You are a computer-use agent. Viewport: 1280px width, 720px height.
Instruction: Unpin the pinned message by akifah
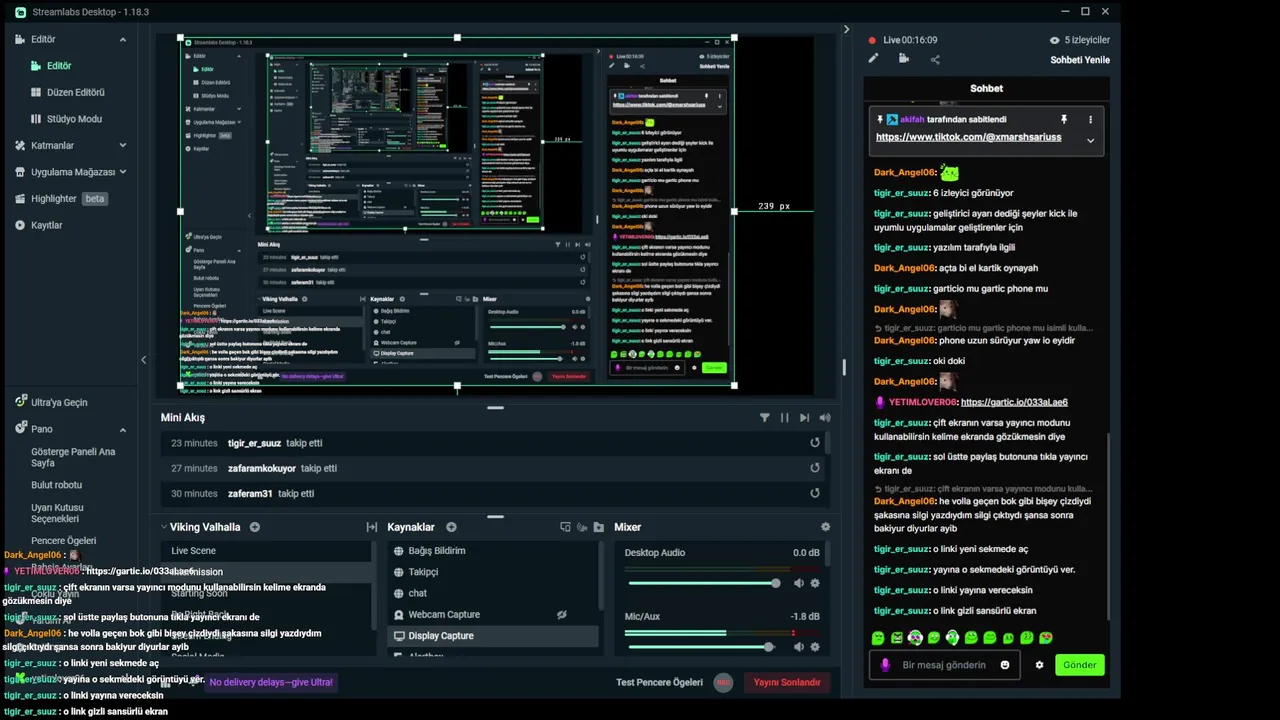[1064, 119]
